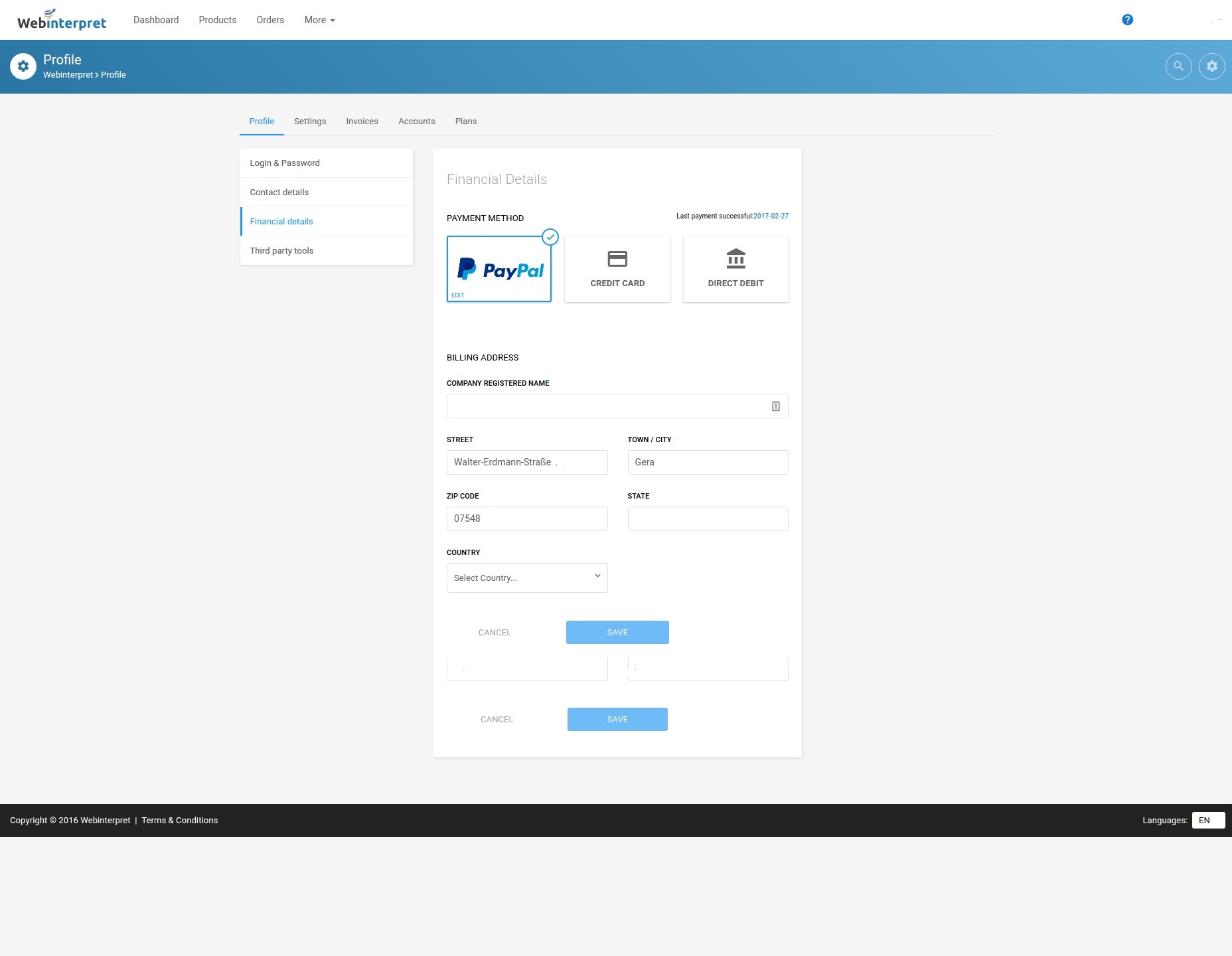Viewport: 1232px width, 956px height.
Task: Open the Select Country dropdown
Action: (527, 578)
